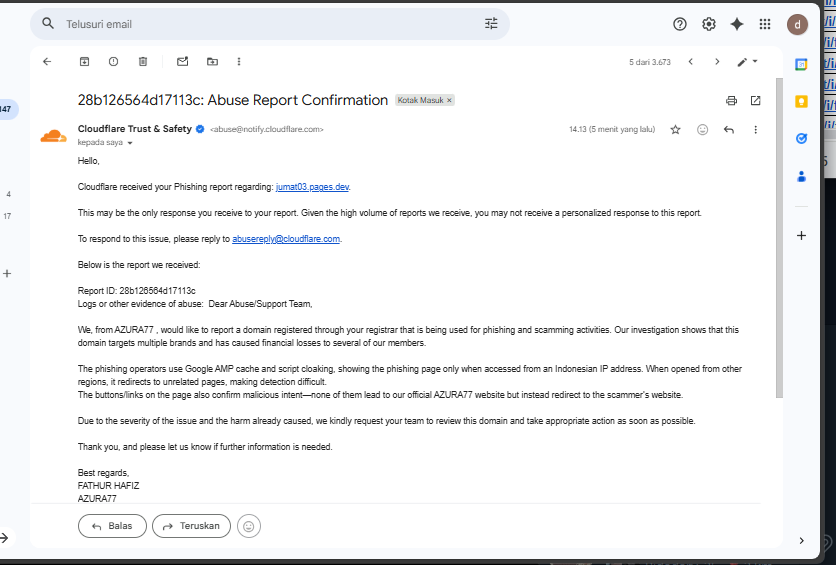The image size is (836, 565).
Task: Focus the Telusuri email search field
Action: [269, 24]
